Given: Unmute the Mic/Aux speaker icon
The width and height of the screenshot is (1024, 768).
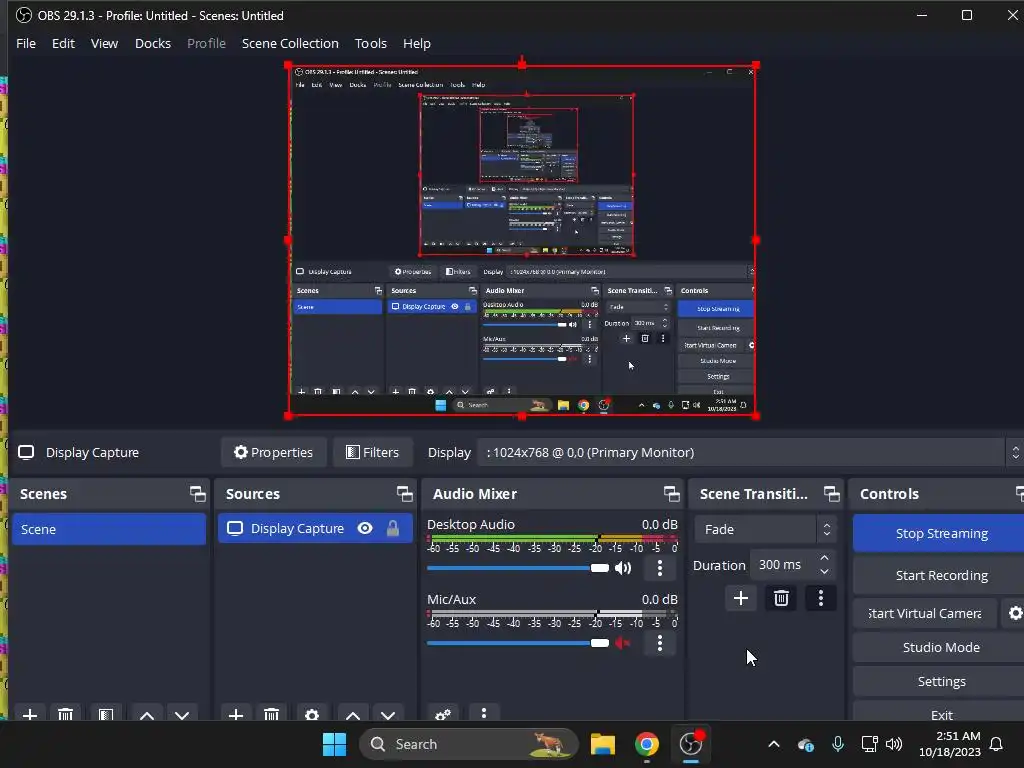Looking at the screenshot, I should [x=623, y=643].
